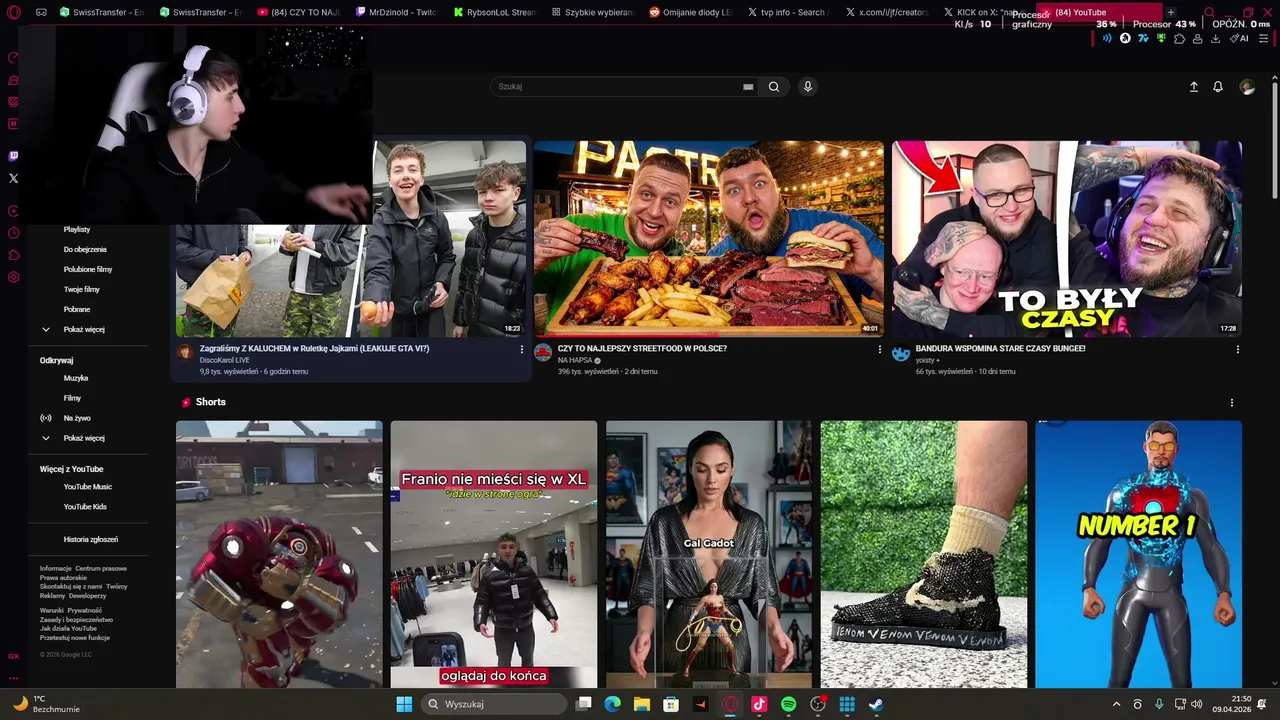Open sidebar three-dots more options
Screen dimensions: 1280x720
[x=13, y=679]
